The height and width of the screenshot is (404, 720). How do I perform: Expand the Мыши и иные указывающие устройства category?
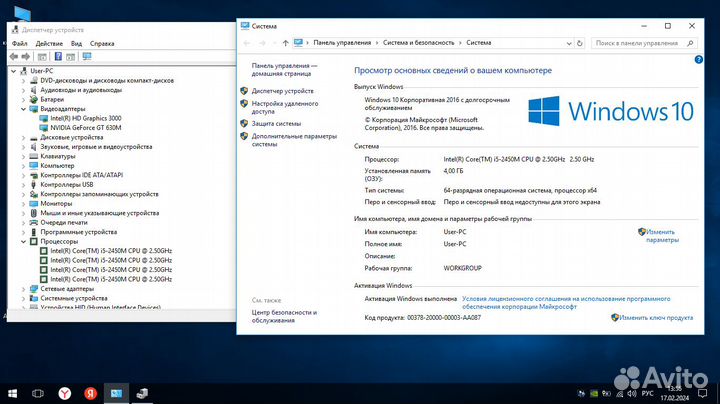point(23,213)
